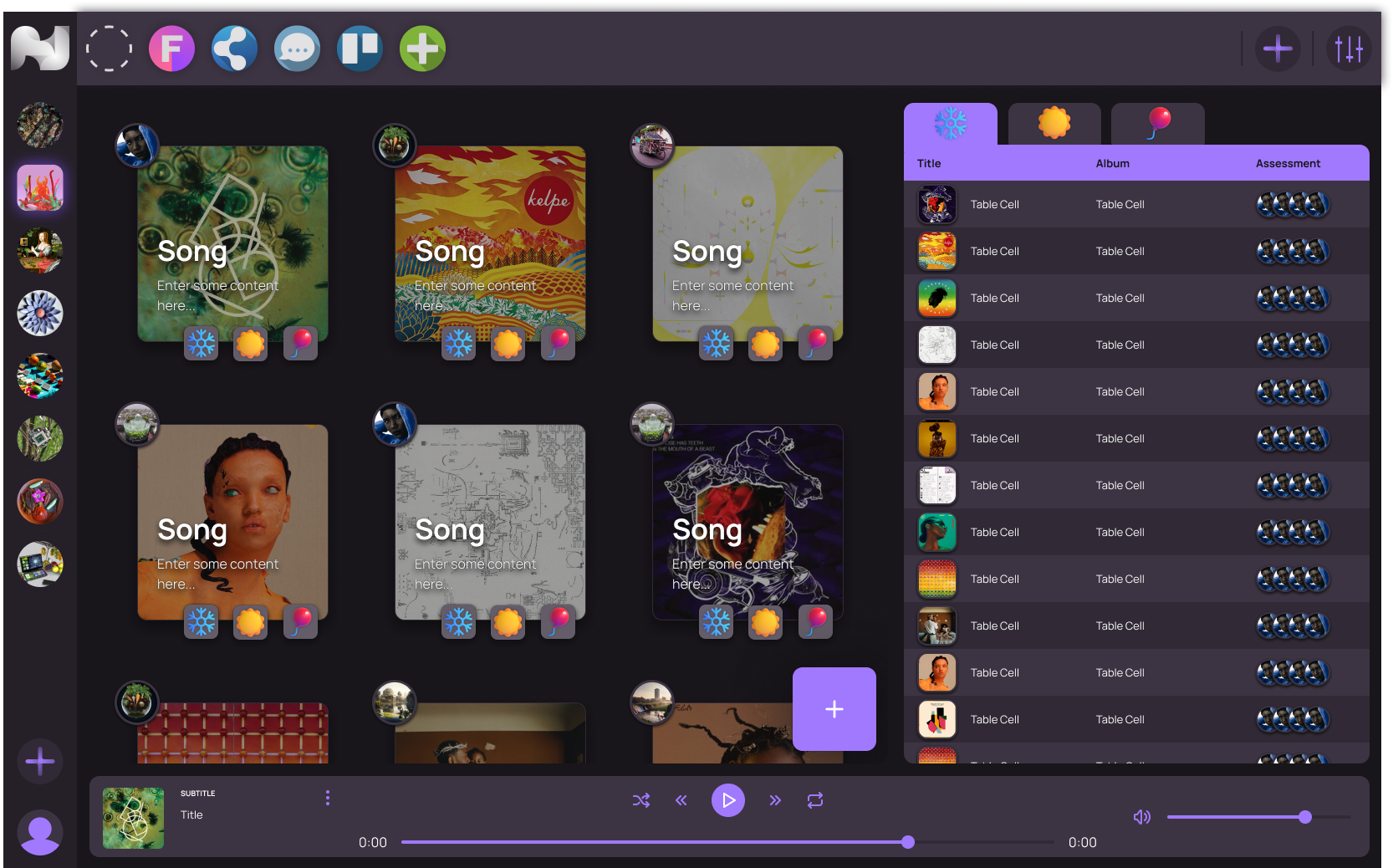The height and width of the screenshot is (868, 1393).
Task: Toggle repeat mode
Action: [x=815, y=800]
